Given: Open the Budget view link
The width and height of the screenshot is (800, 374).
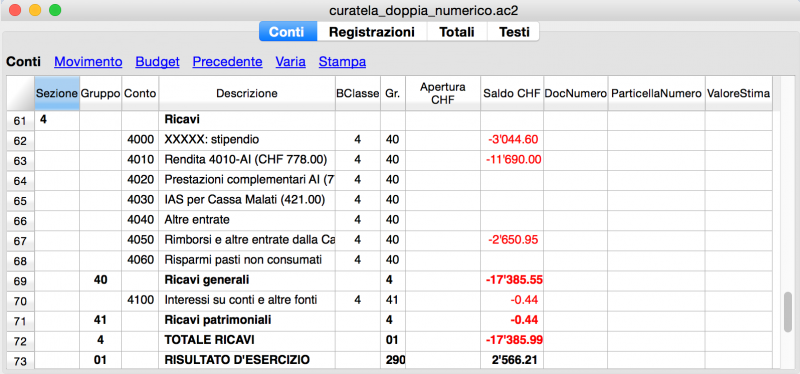Looking at the screenshot, I should click(157, 62).
